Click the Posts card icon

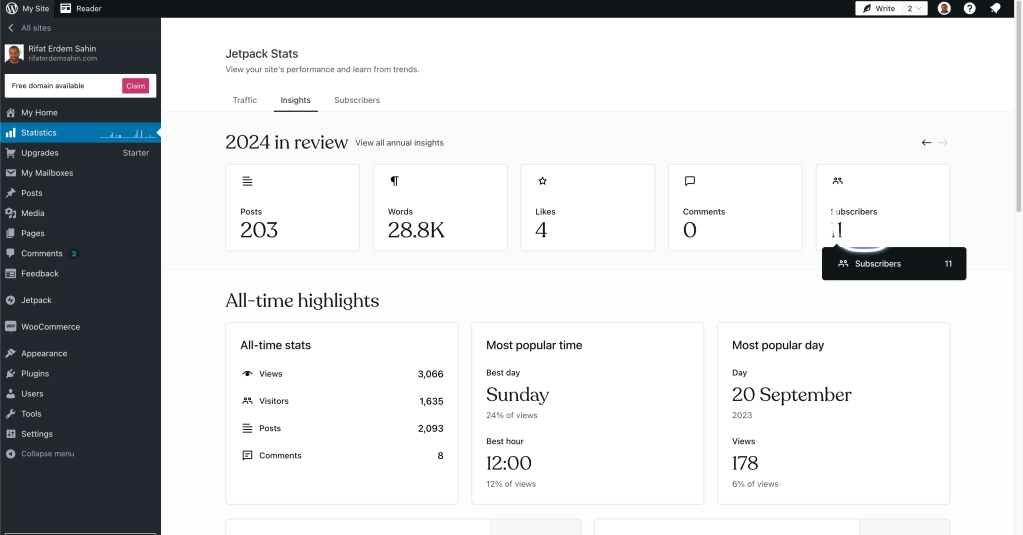(247, 181)
